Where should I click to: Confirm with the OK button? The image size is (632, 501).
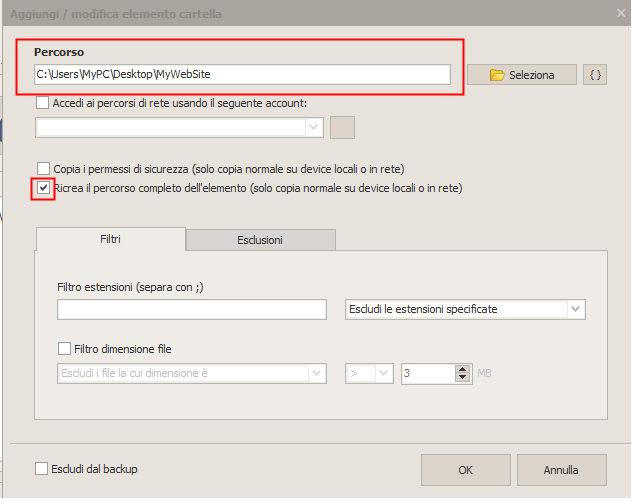click(466, 470)
